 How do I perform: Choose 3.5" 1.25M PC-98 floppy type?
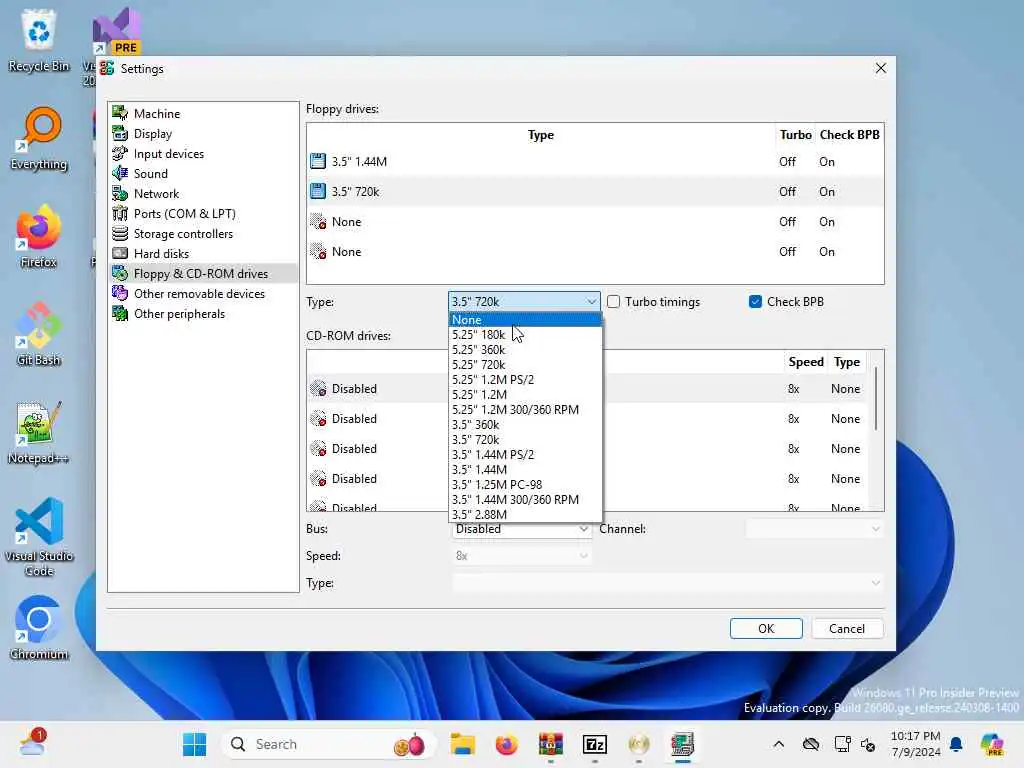click(525, 485)
